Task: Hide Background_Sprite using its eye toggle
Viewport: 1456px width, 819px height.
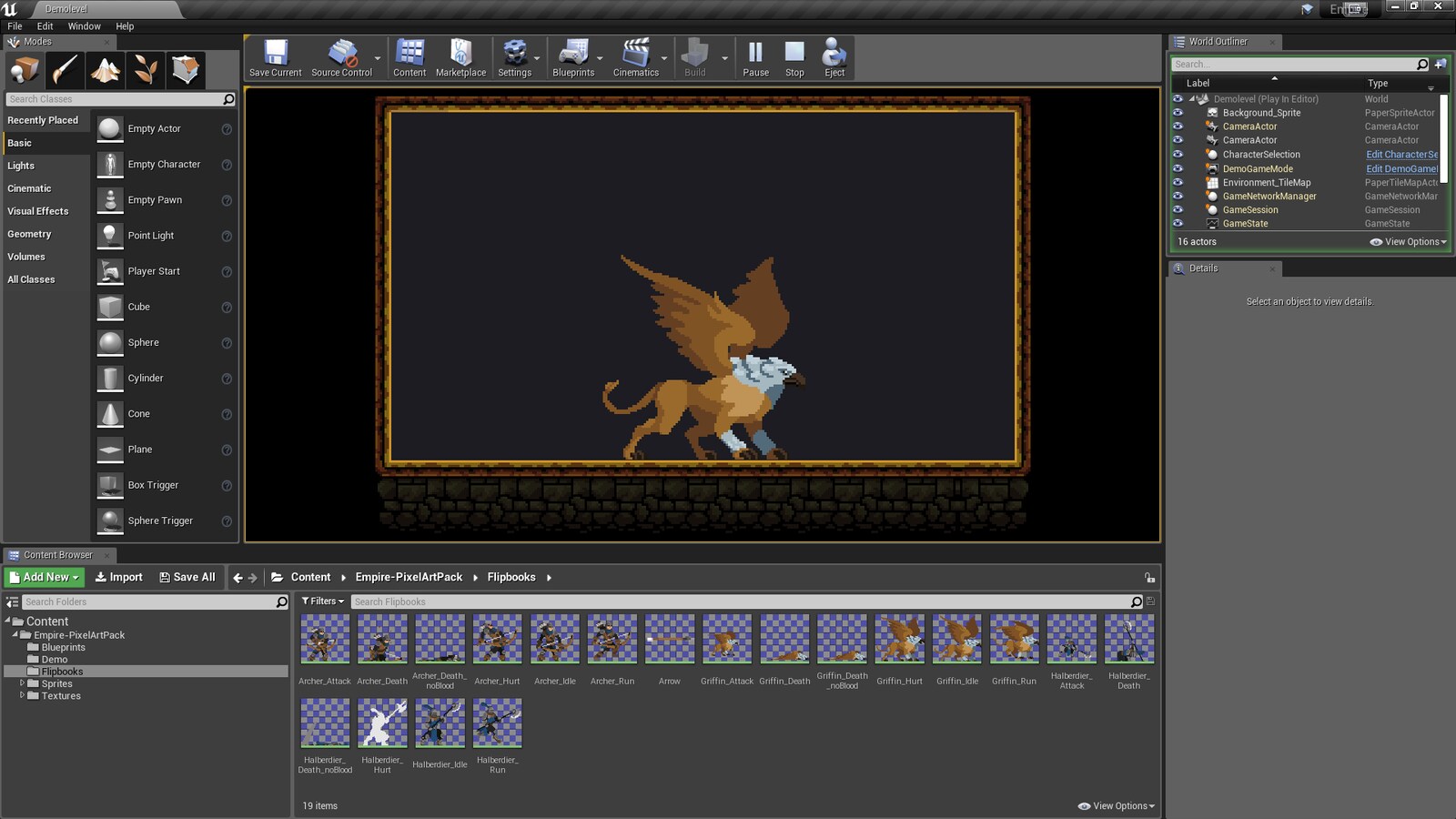Action: pyautogui.click(x=1178, y=112)
